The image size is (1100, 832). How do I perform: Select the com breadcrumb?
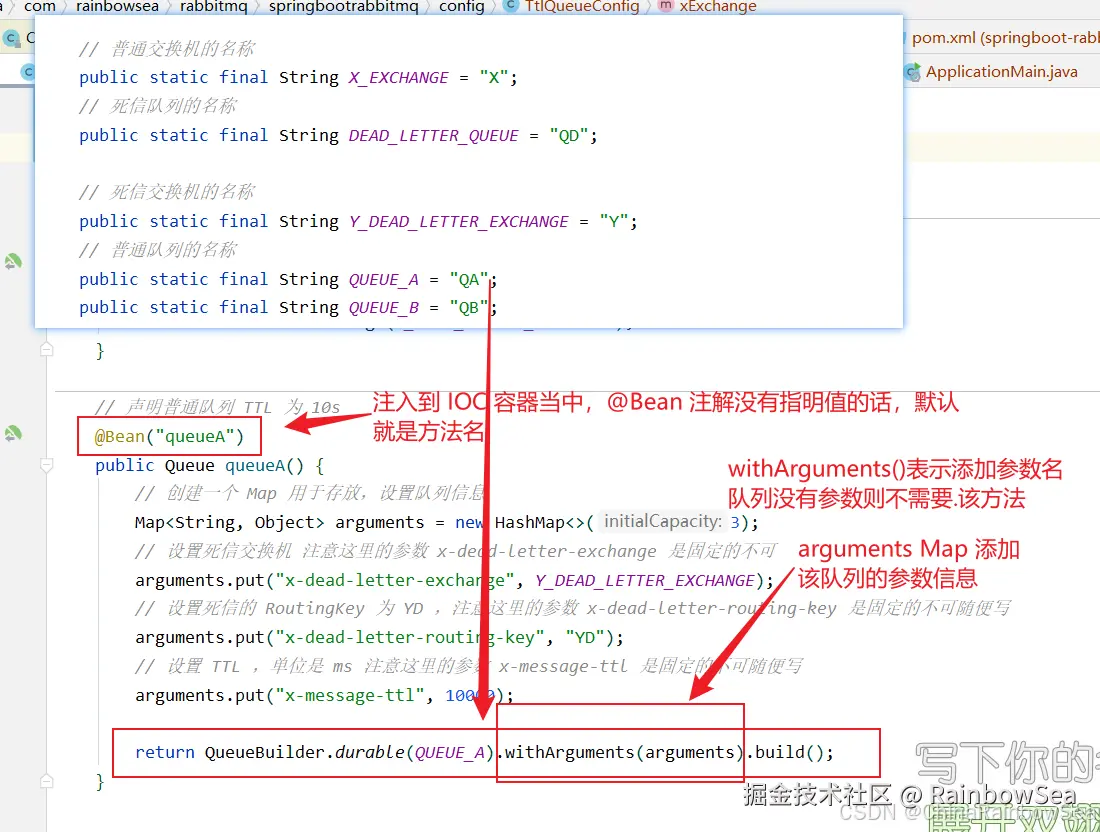[39, 6]
